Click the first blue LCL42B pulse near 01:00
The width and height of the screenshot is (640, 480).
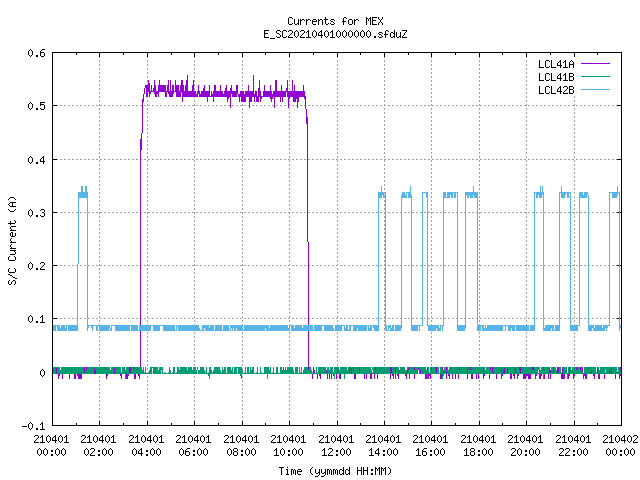click(83, 257)
